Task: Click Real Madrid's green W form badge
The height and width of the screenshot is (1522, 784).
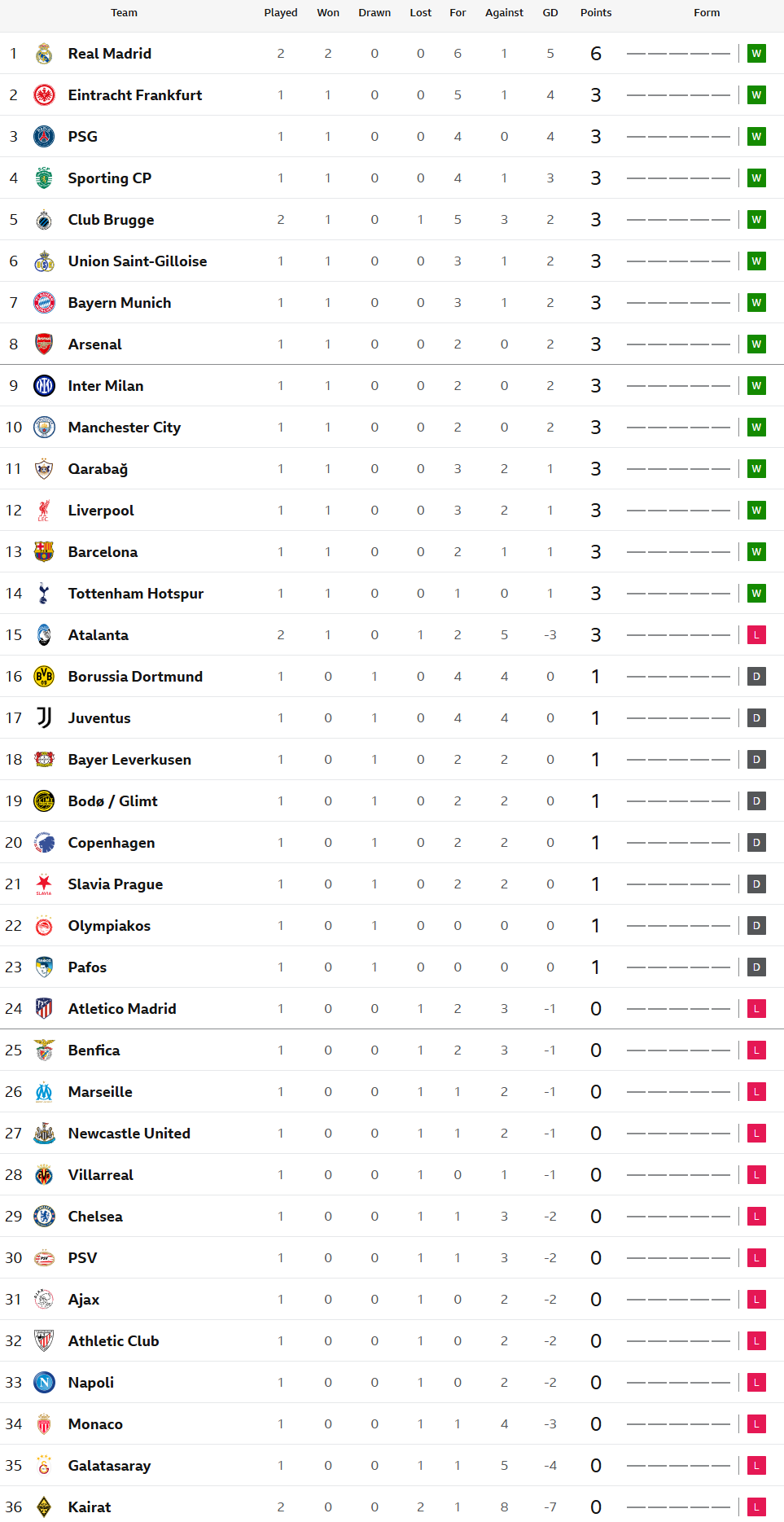Action: coord(756,54)
